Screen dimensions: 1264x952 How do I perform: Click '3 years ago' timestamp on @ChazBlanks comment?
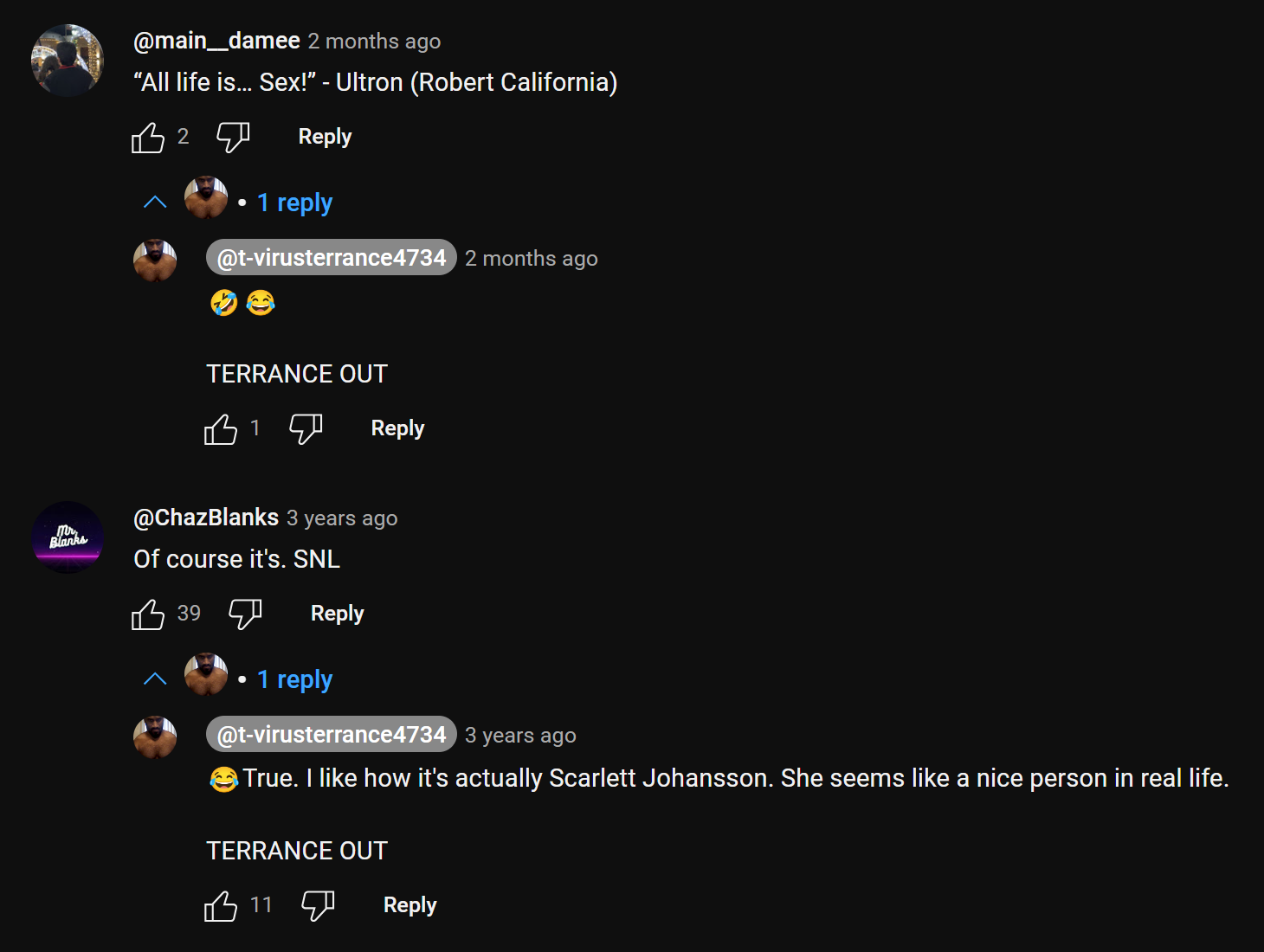[342, 518]
